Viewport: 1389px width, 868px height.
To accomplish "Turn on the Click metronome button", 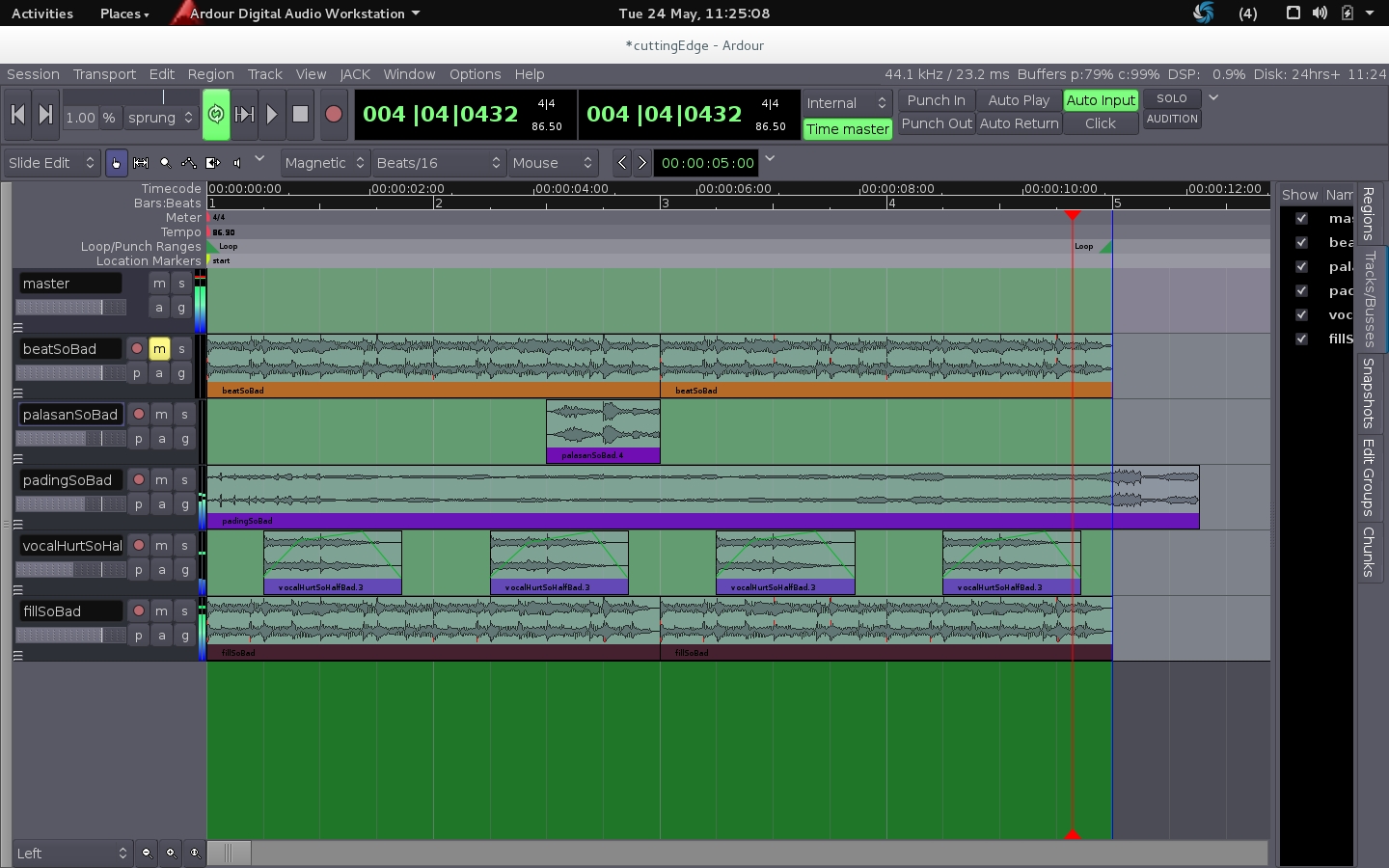I will click(x=1100, y=123).
